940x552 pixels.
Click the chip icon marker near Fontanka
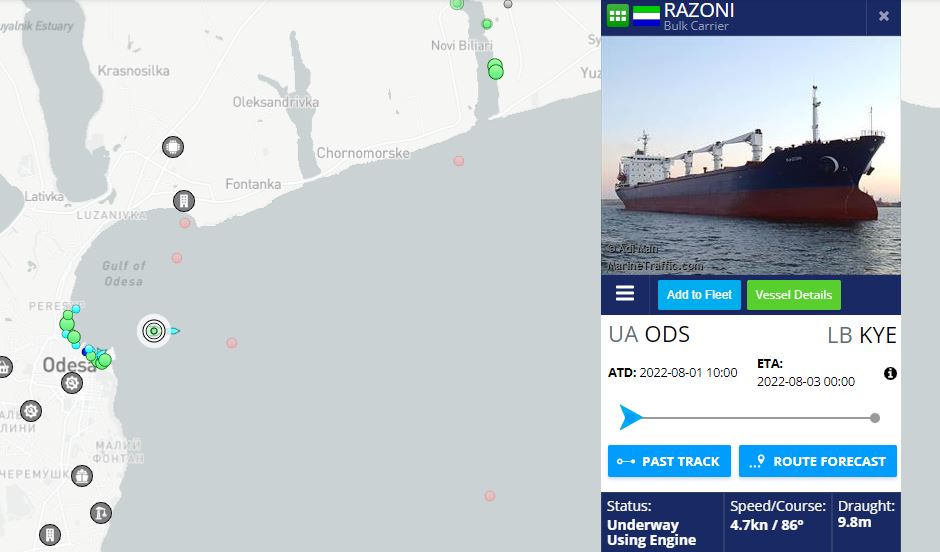[x=173, y=147]
